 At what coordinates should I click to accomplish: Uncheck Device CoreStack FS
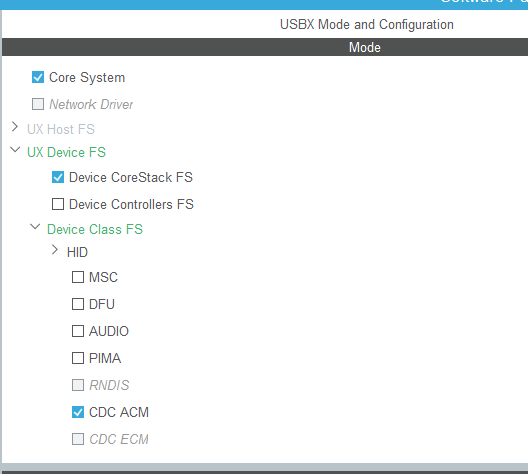point(58,177)
